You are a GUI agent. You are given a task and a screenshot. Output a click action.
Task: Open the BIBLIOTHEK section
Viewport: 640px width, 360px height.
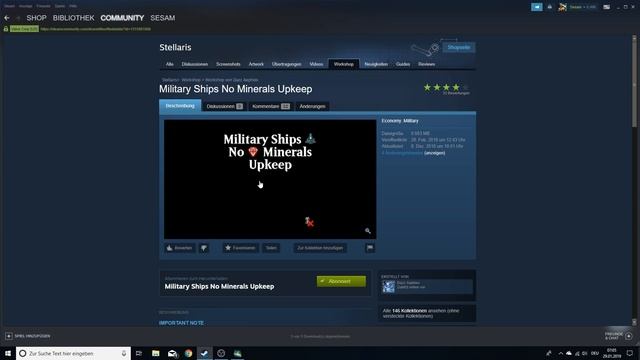coord(73,18)
